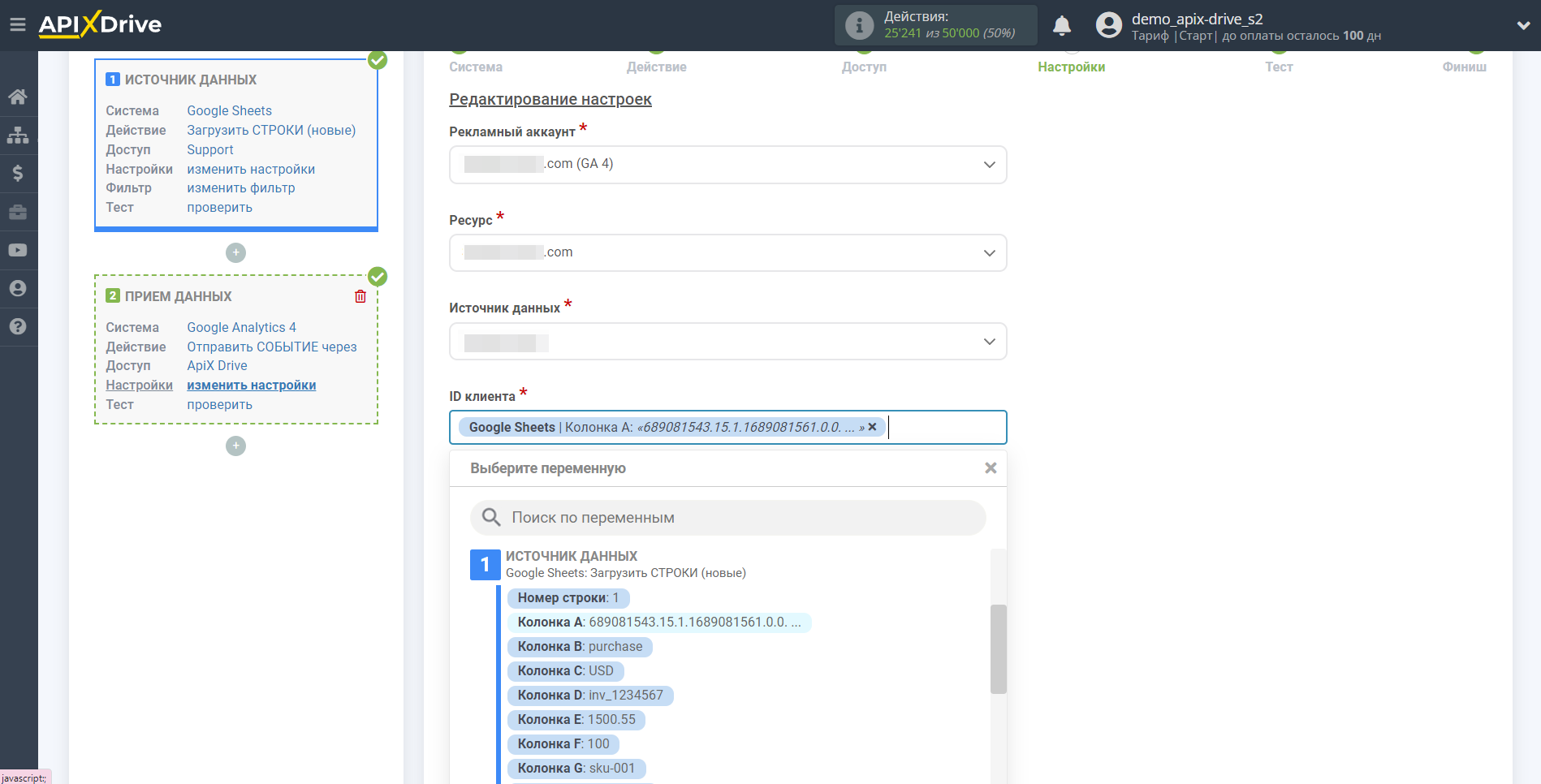Open the help question sidebar icon

pos(18,327)
